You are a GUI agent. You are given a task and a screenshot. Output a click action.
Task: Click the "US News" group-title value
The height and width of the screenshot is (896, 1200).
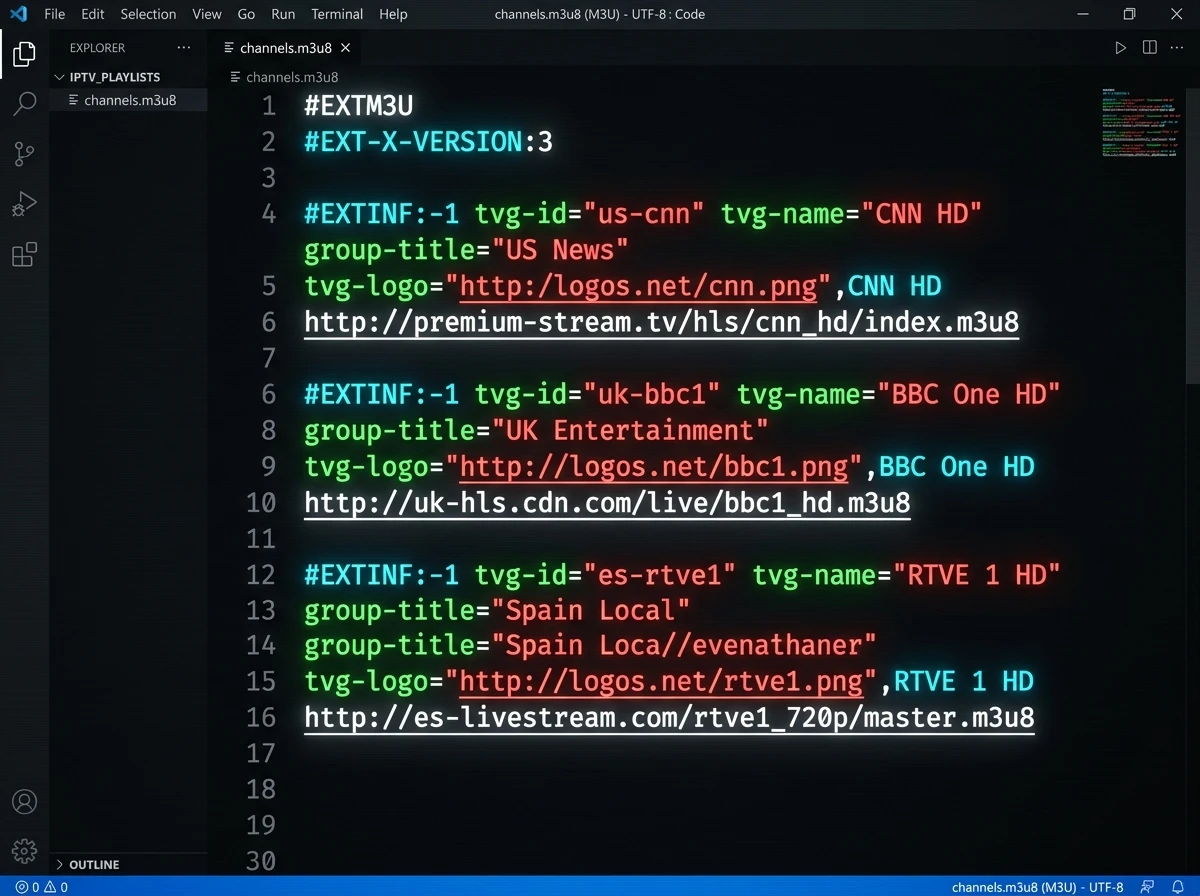point(559,250)
